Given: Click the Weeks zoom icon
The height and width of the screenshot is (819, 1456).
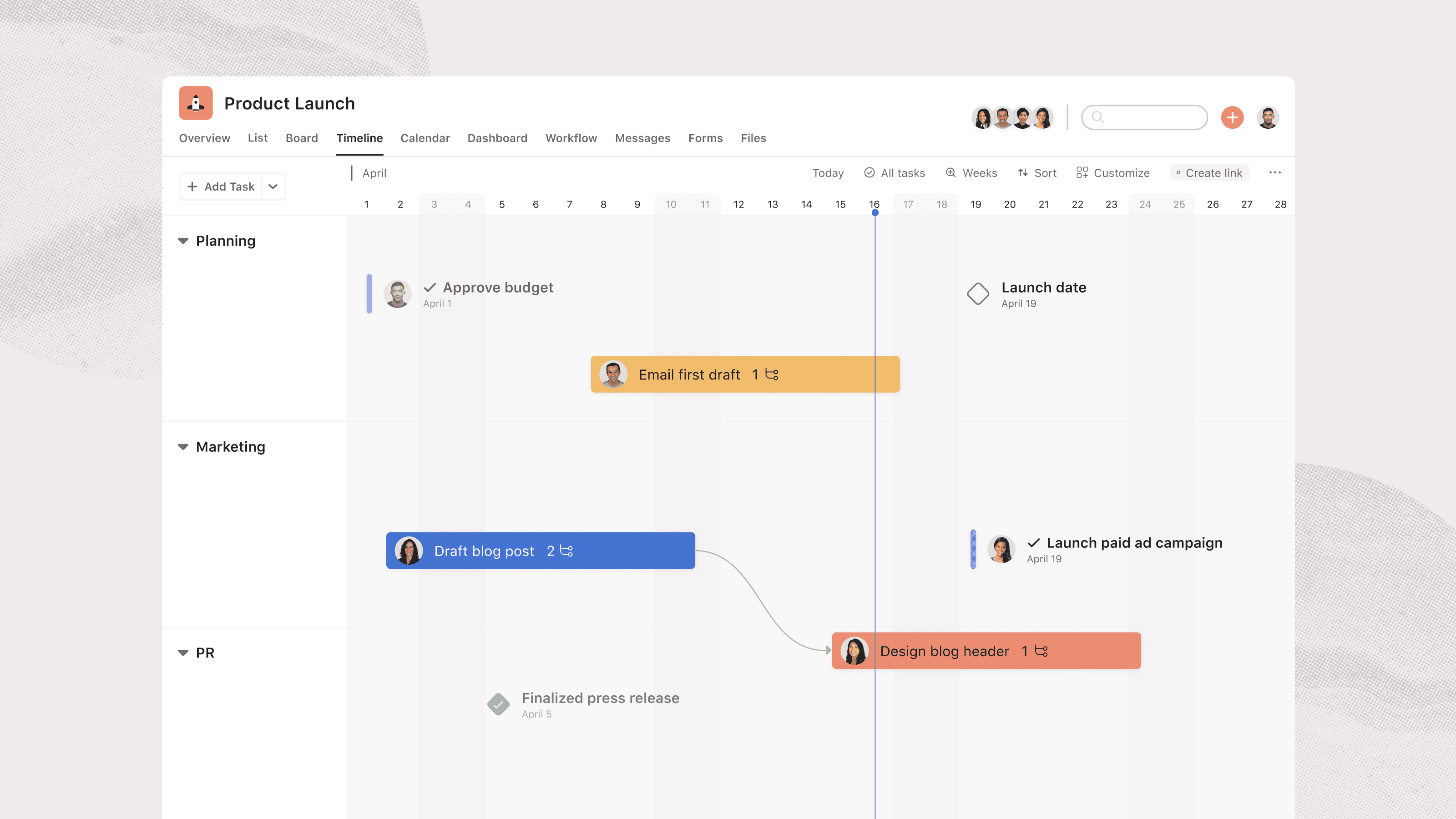Looking at the screenshot, I should tap(950, 172).
